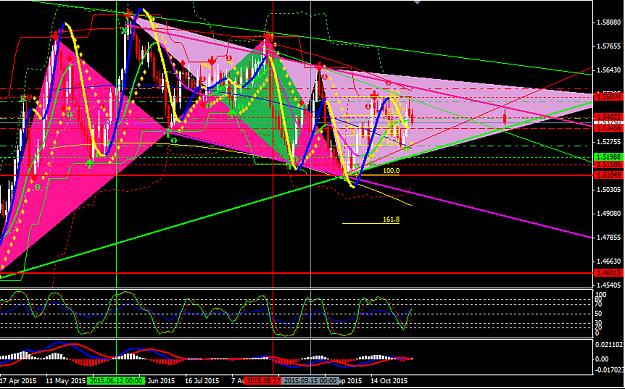The height and width of the screenshot is (389, 625).
Task: Click the 1.50305 price axis value
Action: click(x=609, y=190)
